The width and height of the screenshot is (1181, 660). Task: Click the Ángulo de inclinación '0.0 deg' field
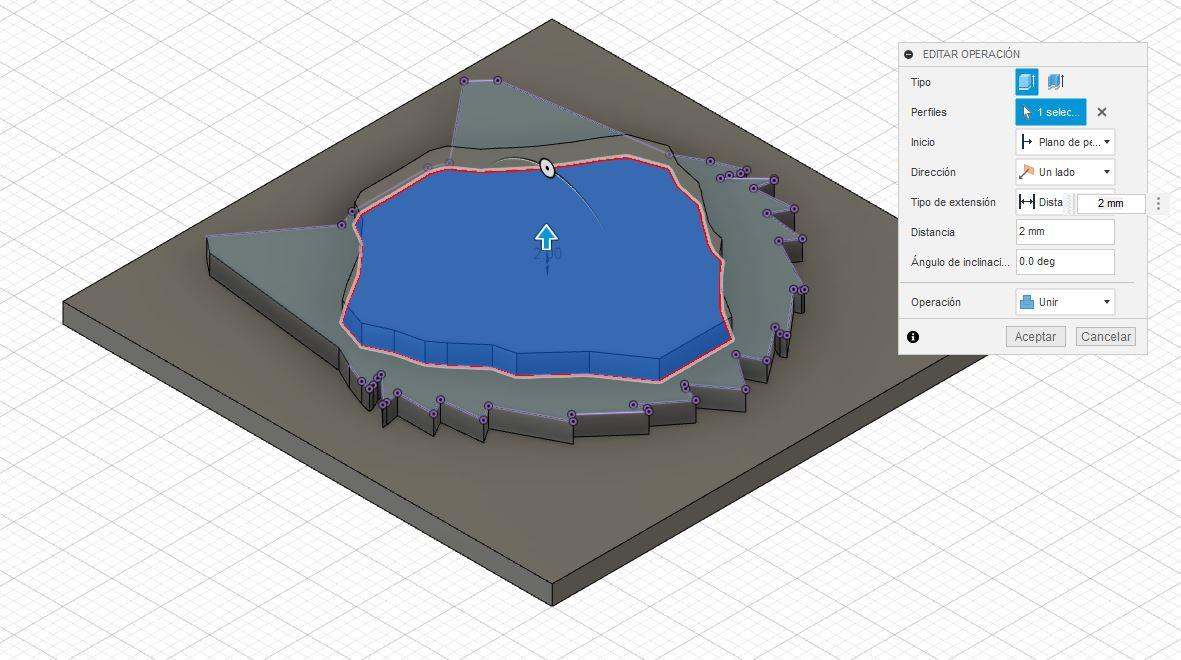pos(1065,261)
